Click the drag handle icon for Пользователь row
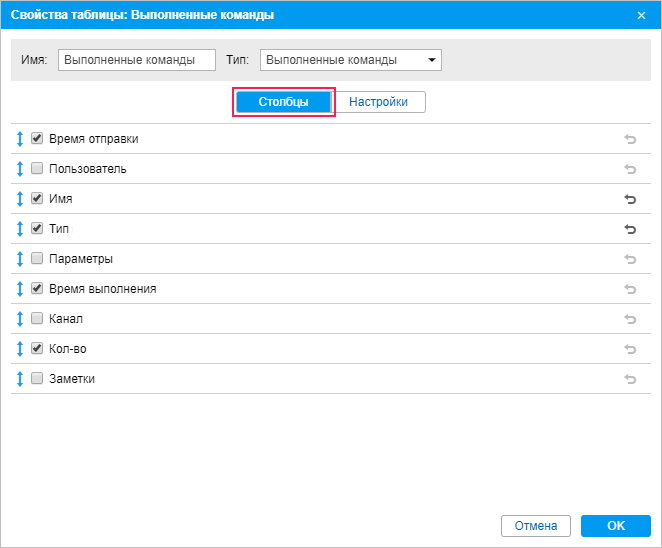The image size is (662, 548). pos(20,169)
